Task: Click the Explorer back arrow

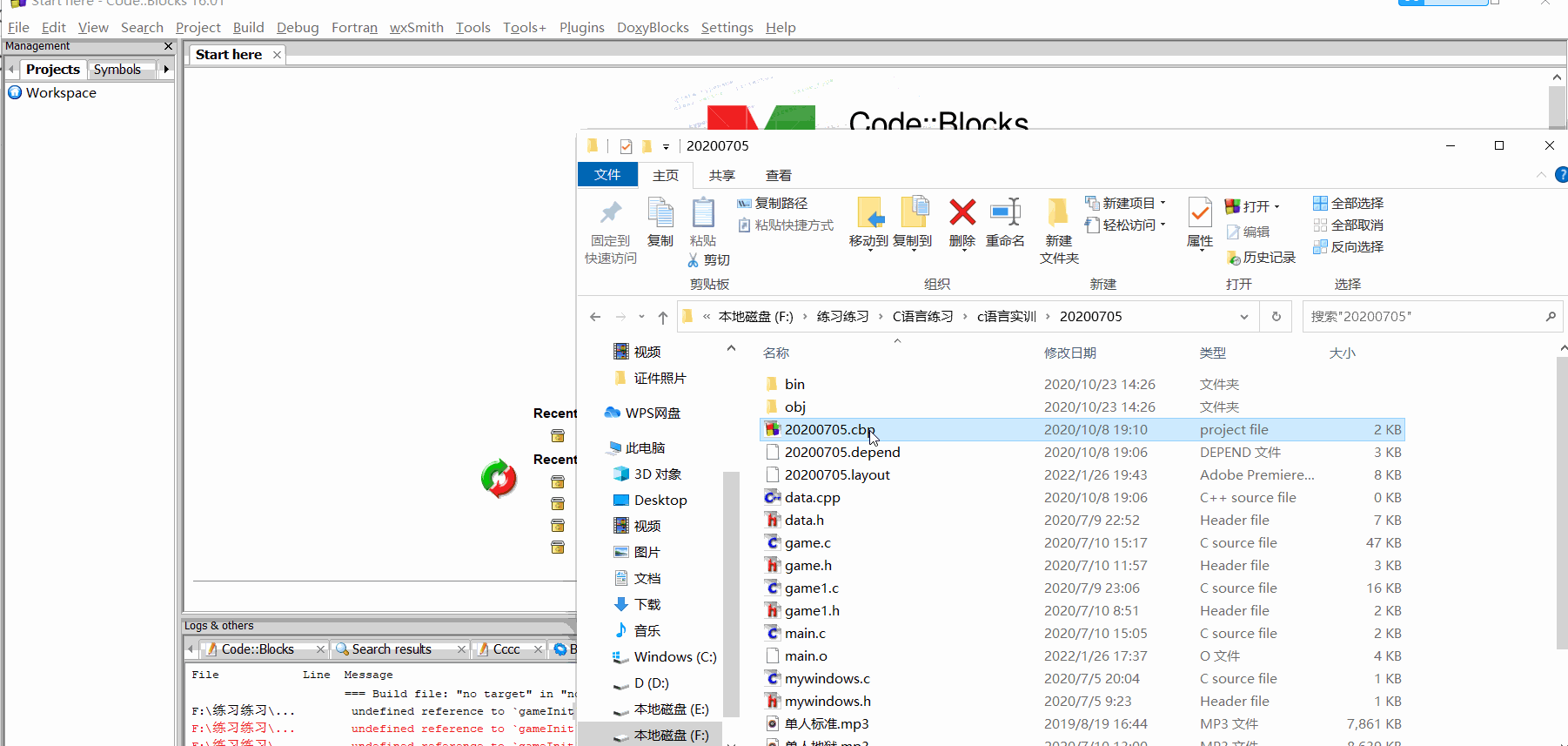Action: (x=595, y=317)
